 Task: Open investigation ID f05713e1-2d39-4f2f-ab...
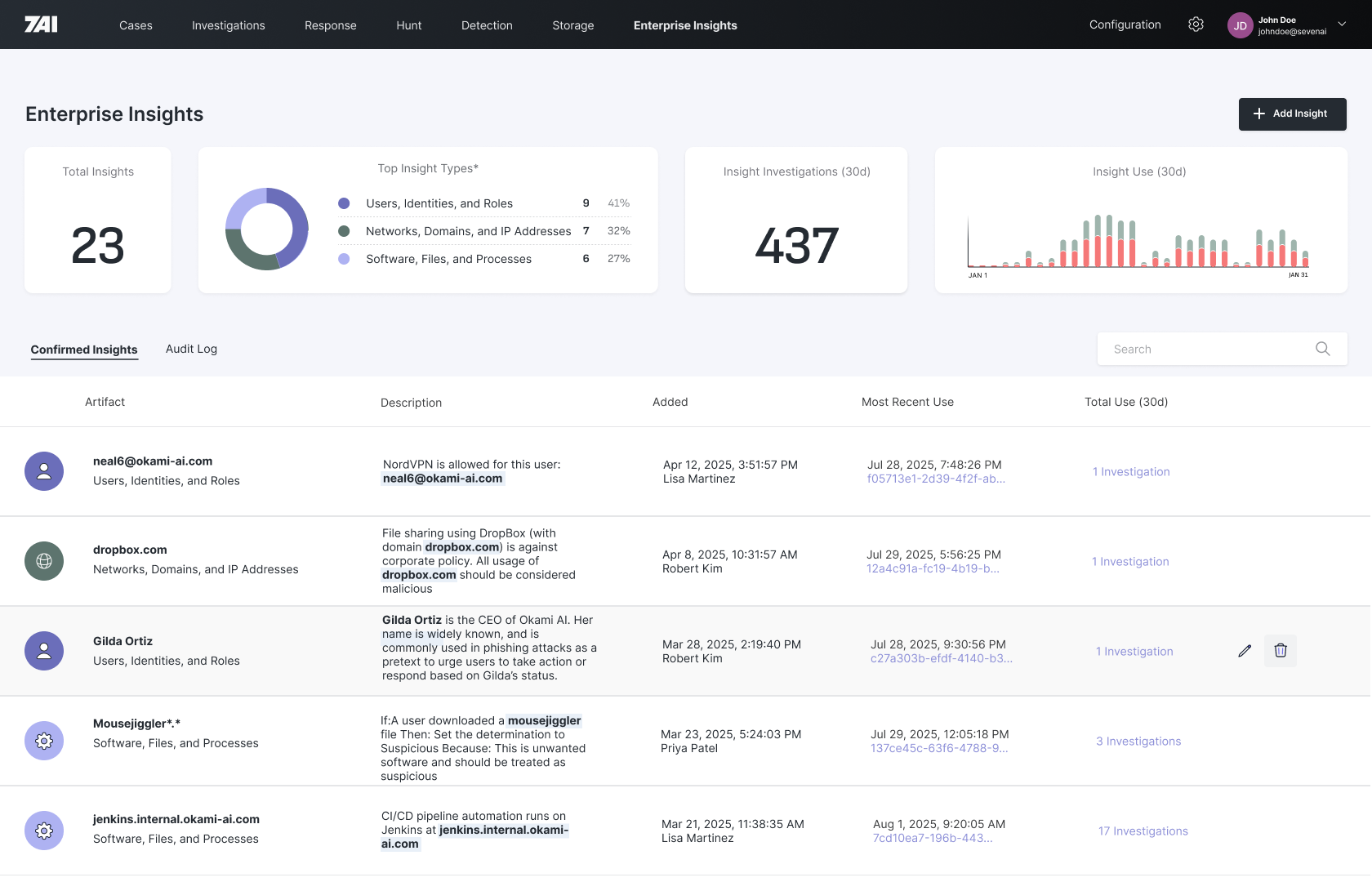click(936, 479)
